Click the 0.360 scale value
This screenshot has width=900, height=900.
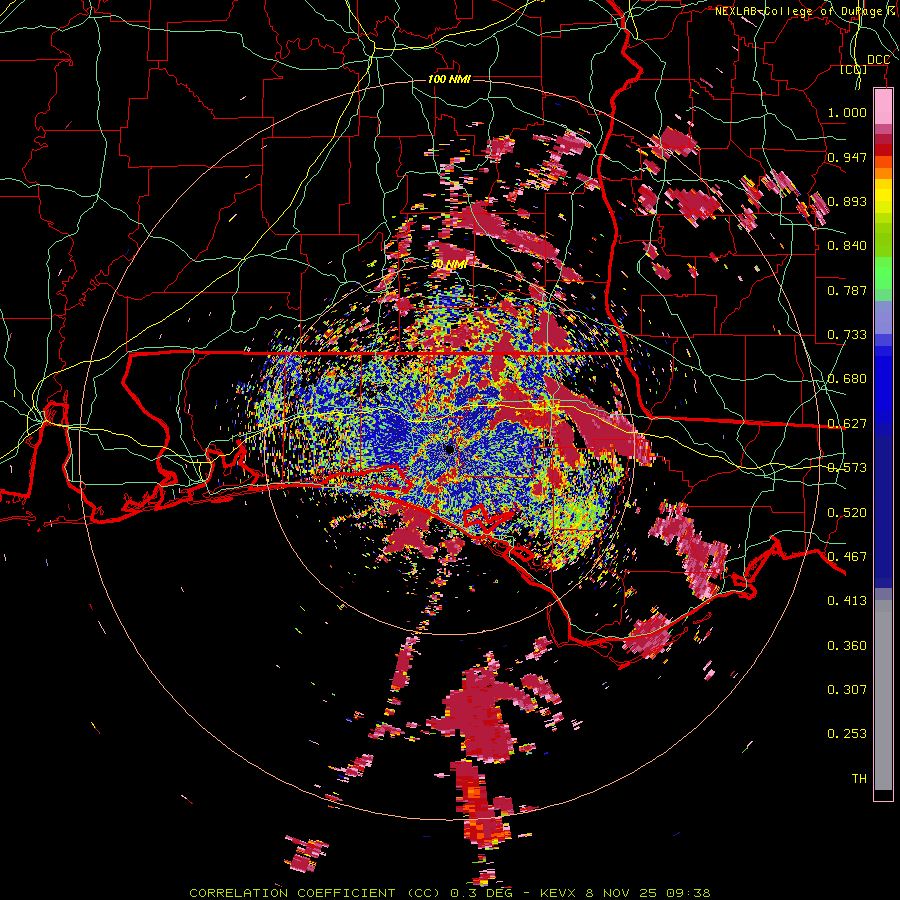(847, 646)
